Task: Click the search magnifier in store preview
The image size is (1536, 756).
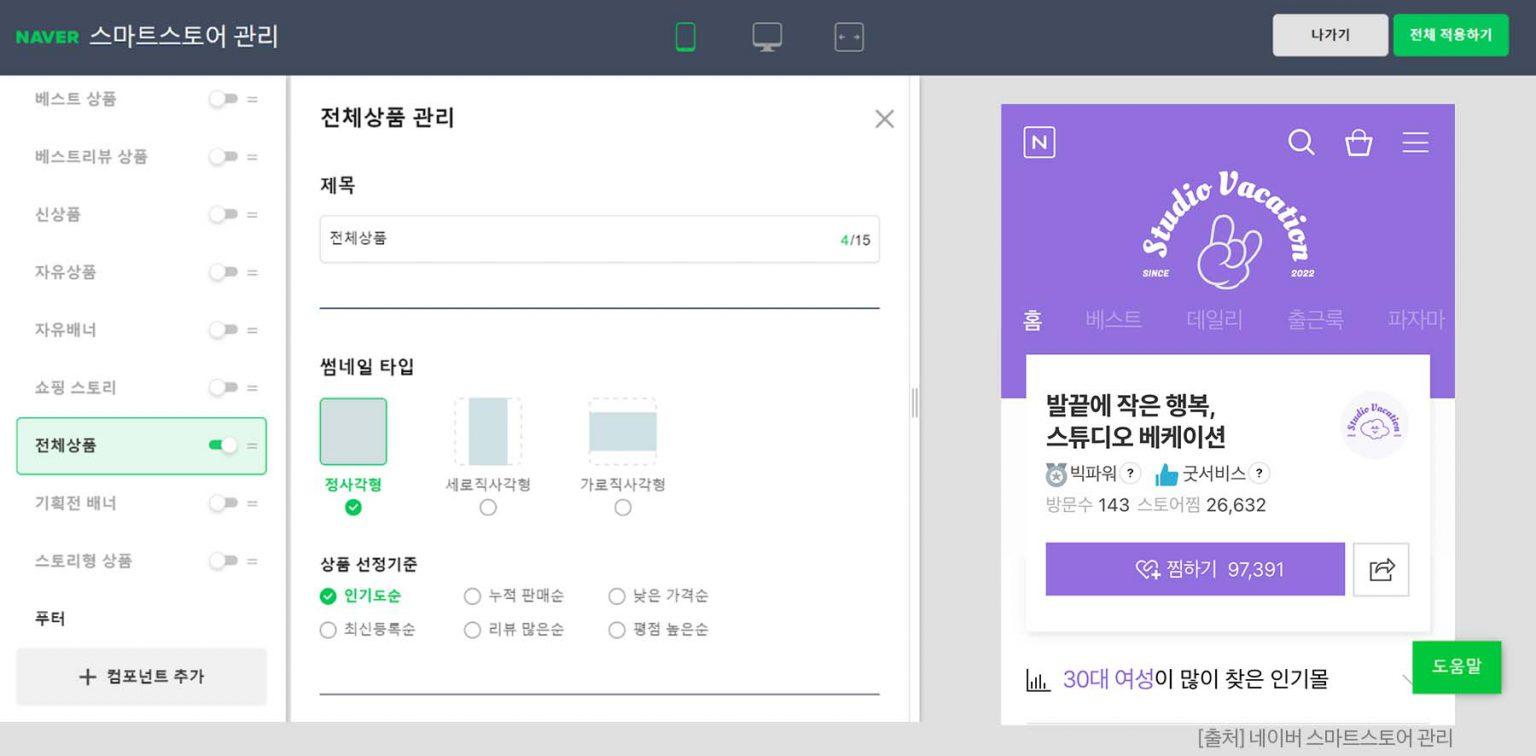Action: point(1301,143)
